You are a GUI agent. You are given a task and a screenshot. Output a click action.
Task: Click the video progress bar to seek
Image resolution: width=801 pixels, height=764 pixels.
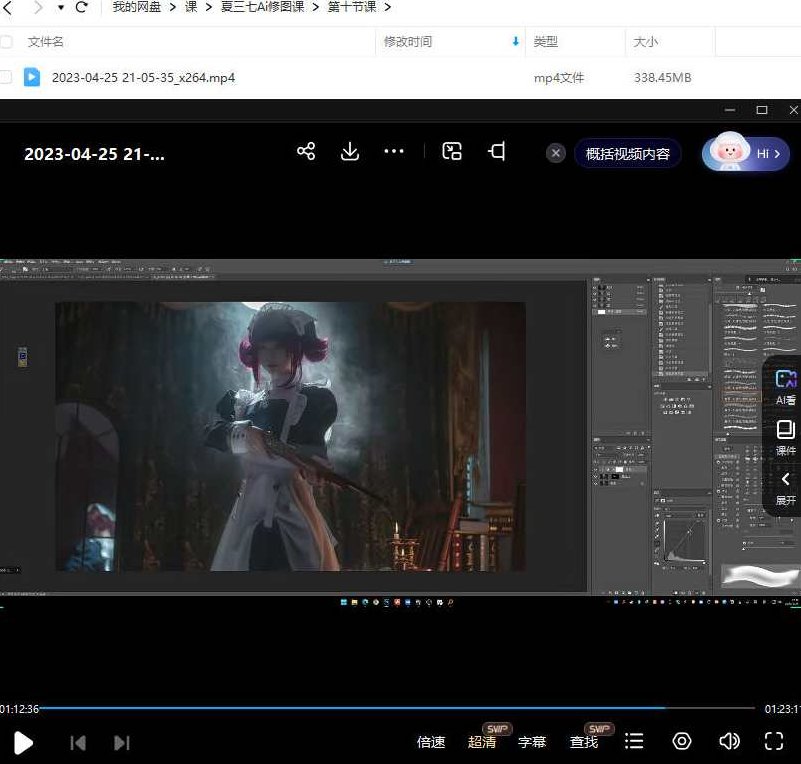(400, 708)
